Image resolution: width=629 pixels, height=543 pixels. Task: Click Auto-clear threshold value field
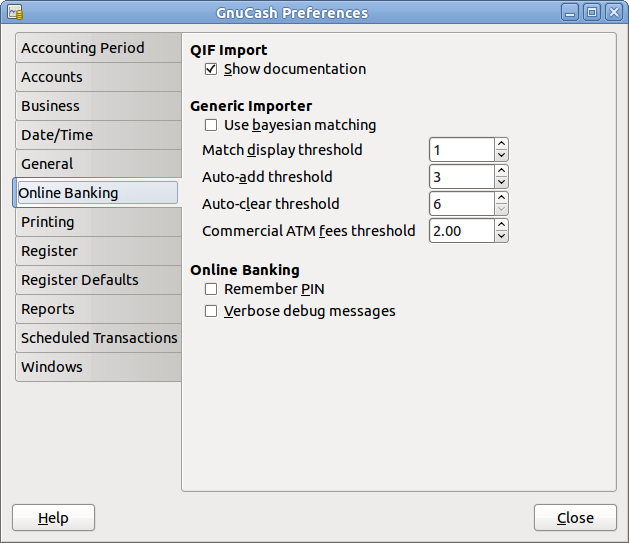click(x=462, y=204)
